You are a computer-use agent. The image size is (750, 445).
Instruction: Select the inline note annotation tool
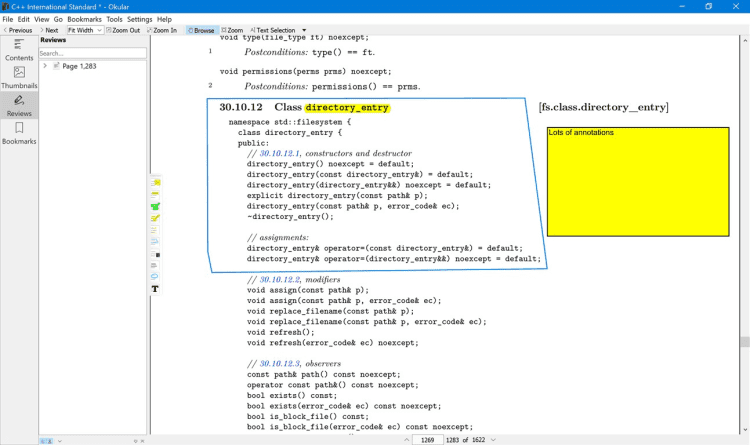coord(155,195)
